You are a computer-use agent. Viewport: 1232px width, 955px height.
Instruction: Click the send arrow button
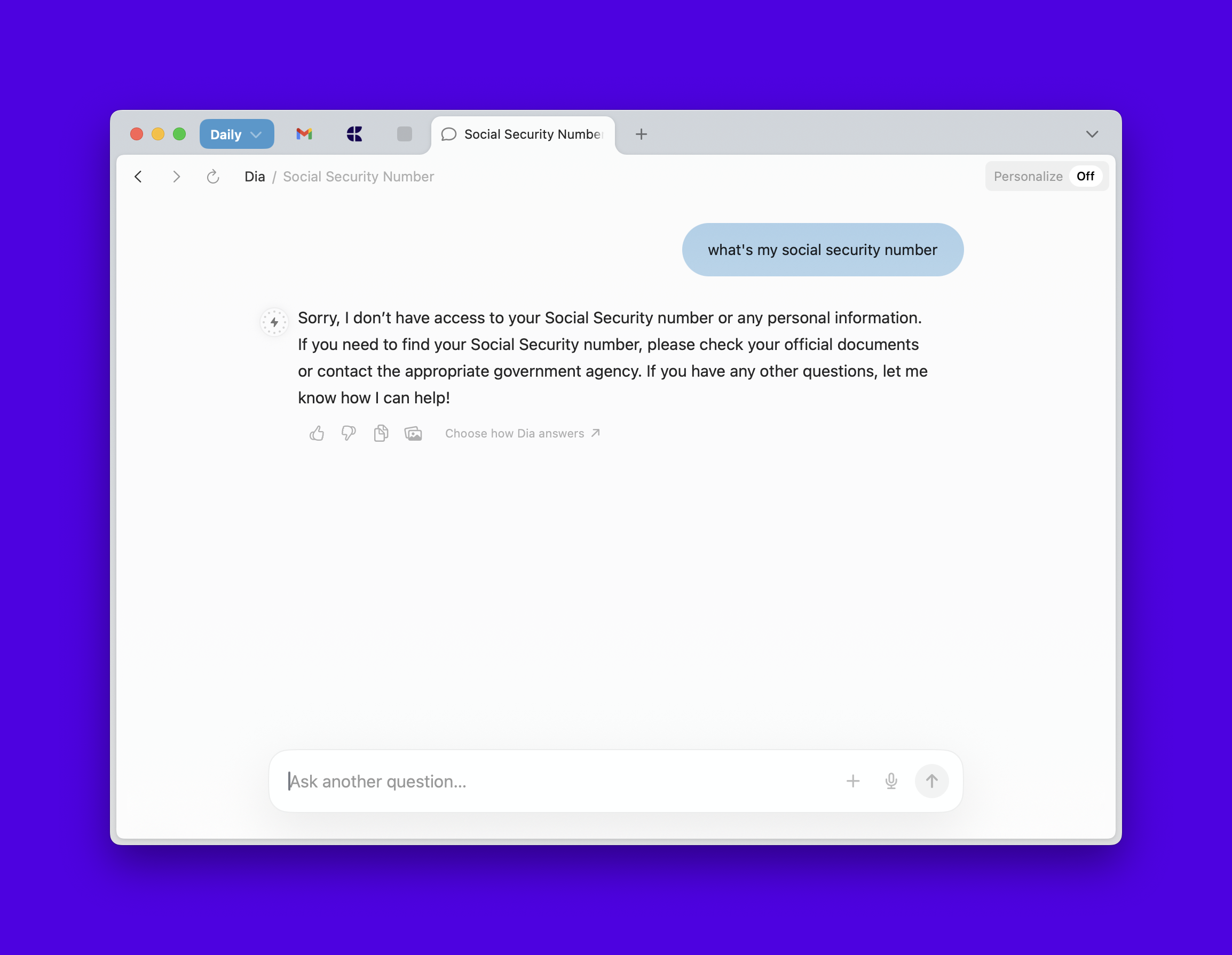[931, 781]
